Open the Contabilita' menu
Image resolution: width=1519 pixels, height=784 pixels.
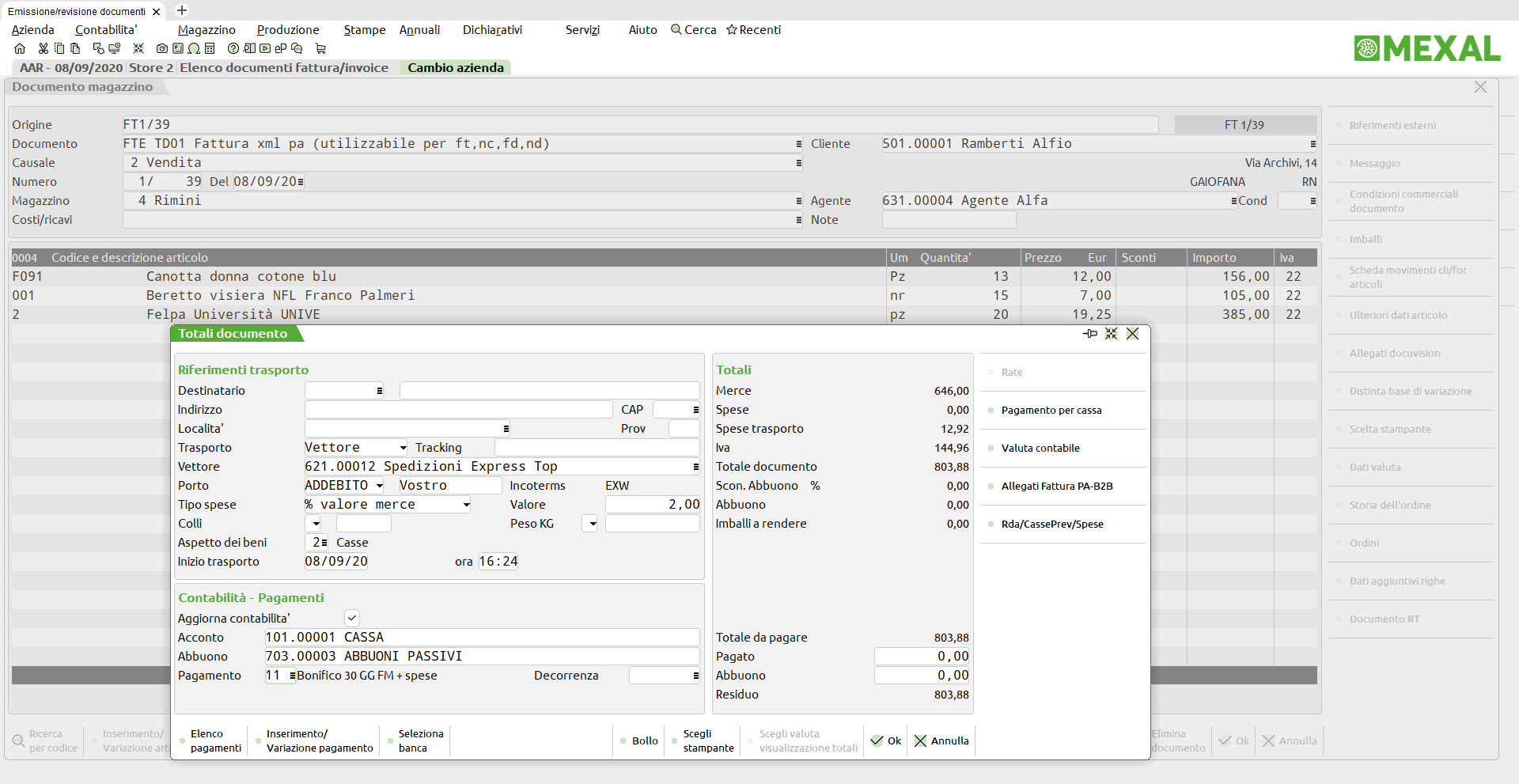coord(106,30)
